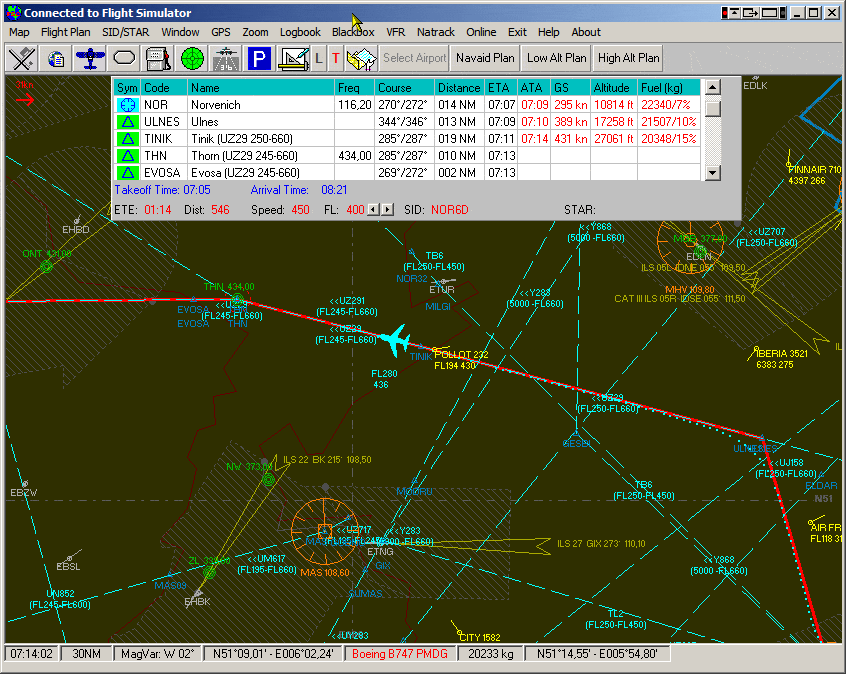The width and height of the screenshot is (846, 674).
Task: Toggle the red T button in toolbar
Action: (x=335, y=58)
